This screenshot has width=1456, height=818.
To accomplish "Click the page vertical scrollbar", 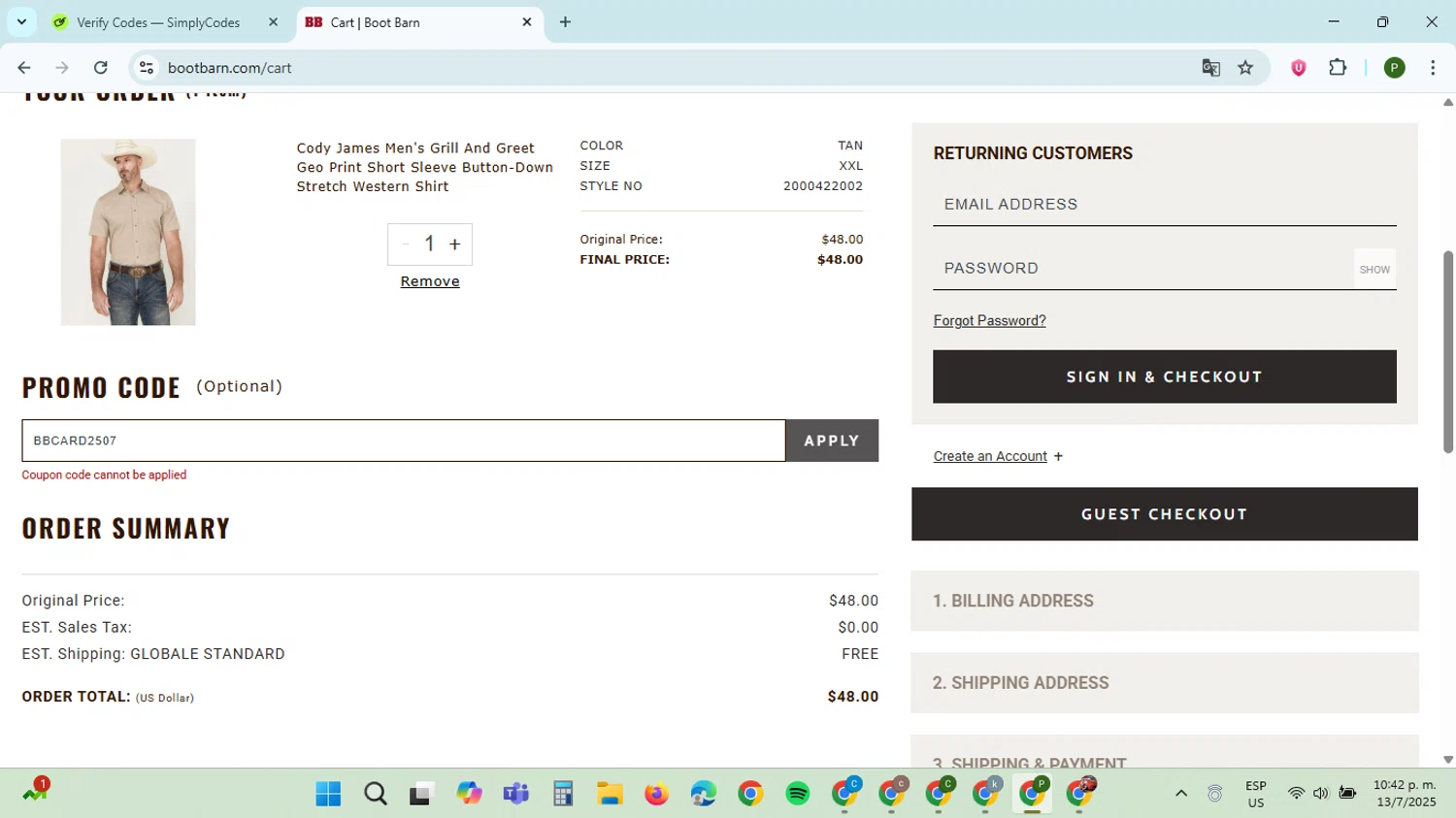I will 1448,351.
